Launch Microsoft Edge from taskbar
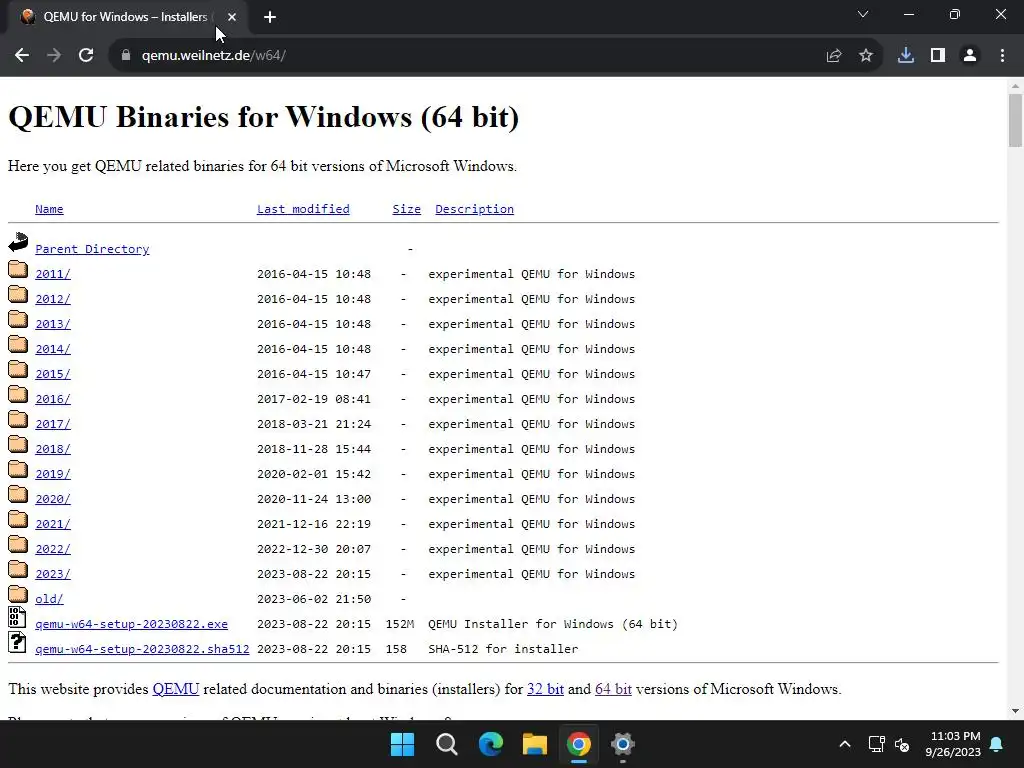Viewport: 1024px width, 768px height. coord(490,744)
